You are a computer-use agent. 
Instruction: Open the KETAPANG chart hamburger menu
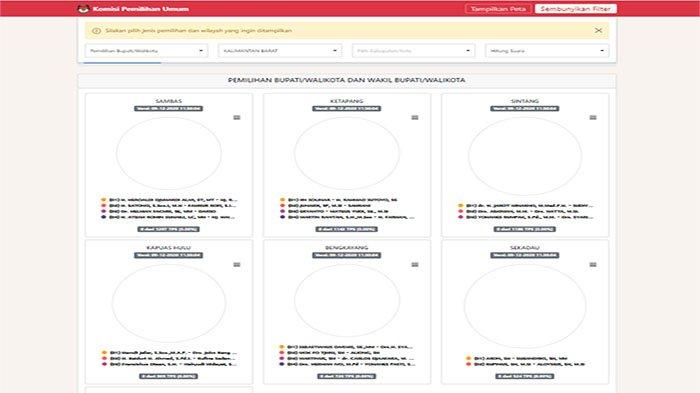(x=415, y=117)
